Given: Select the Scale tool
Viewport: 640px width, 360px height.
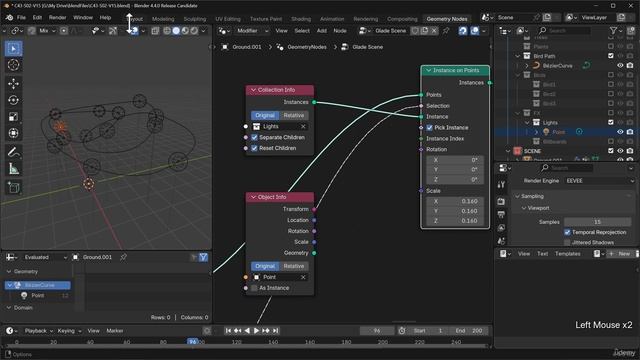Looking at the screenshot, I should coord(13,117).
